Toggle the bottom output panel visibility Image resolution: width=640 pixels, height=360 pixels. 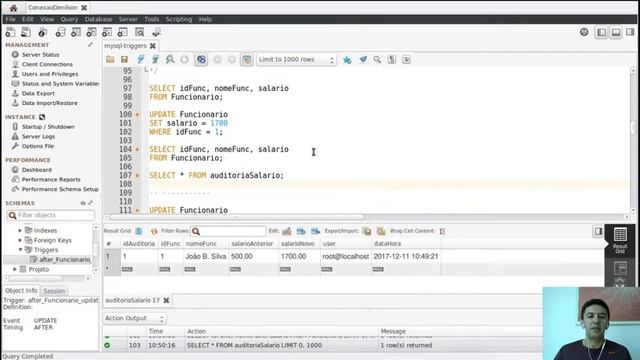(x=616, y=32)
